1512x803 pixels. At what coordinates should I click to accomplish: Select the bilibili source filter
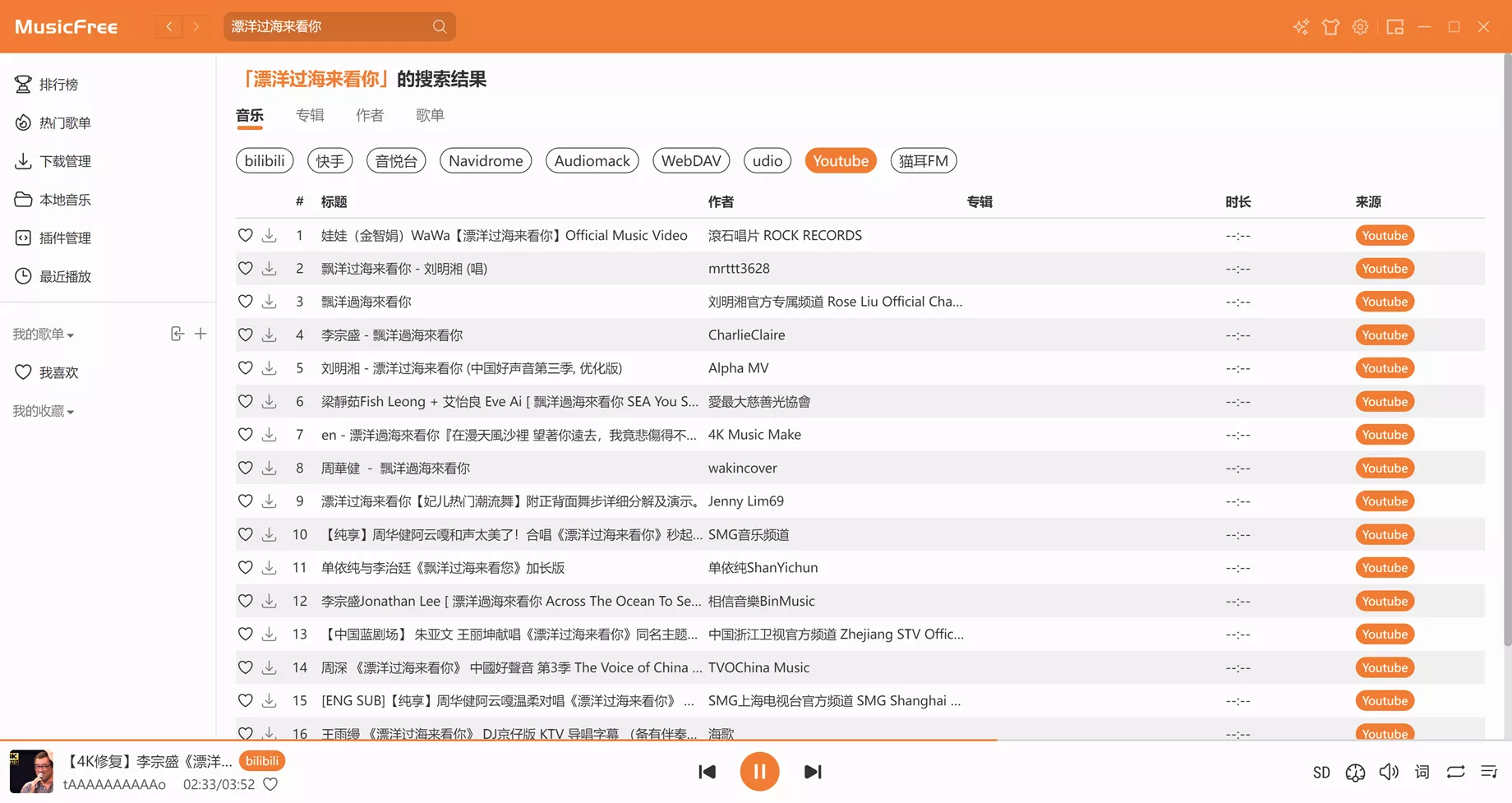click(264, 160)
